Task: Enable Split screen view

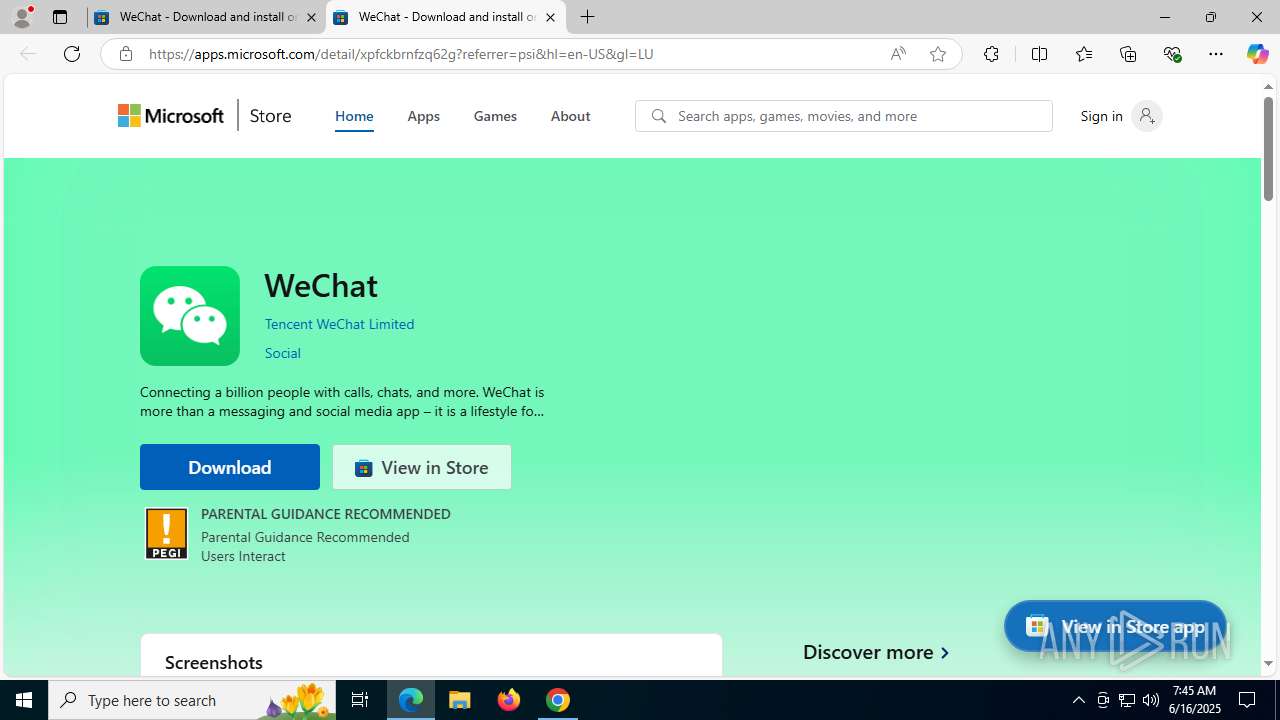Action: point(1039,54)
